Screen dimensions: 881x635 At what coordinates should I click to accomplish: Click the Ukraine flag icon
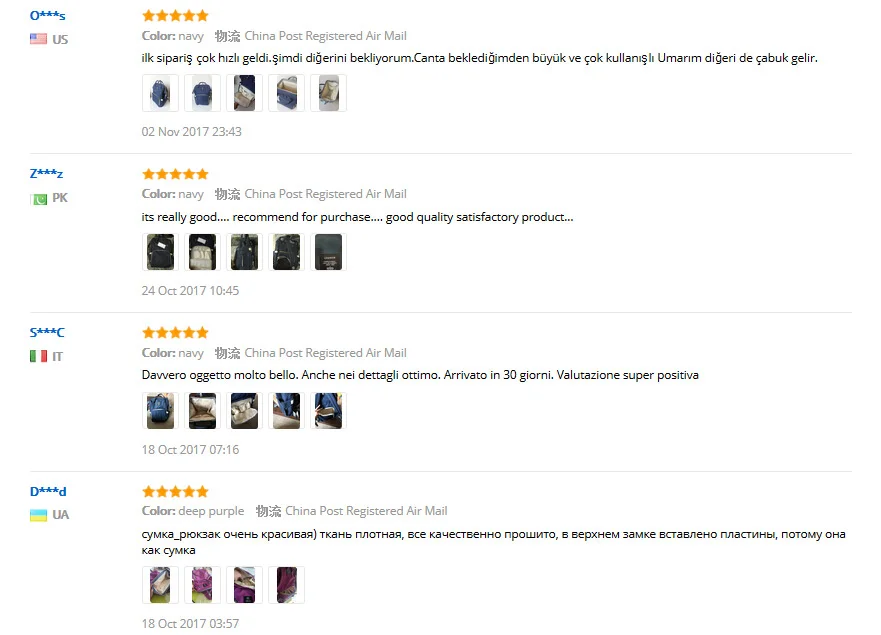tap(38, 515)
